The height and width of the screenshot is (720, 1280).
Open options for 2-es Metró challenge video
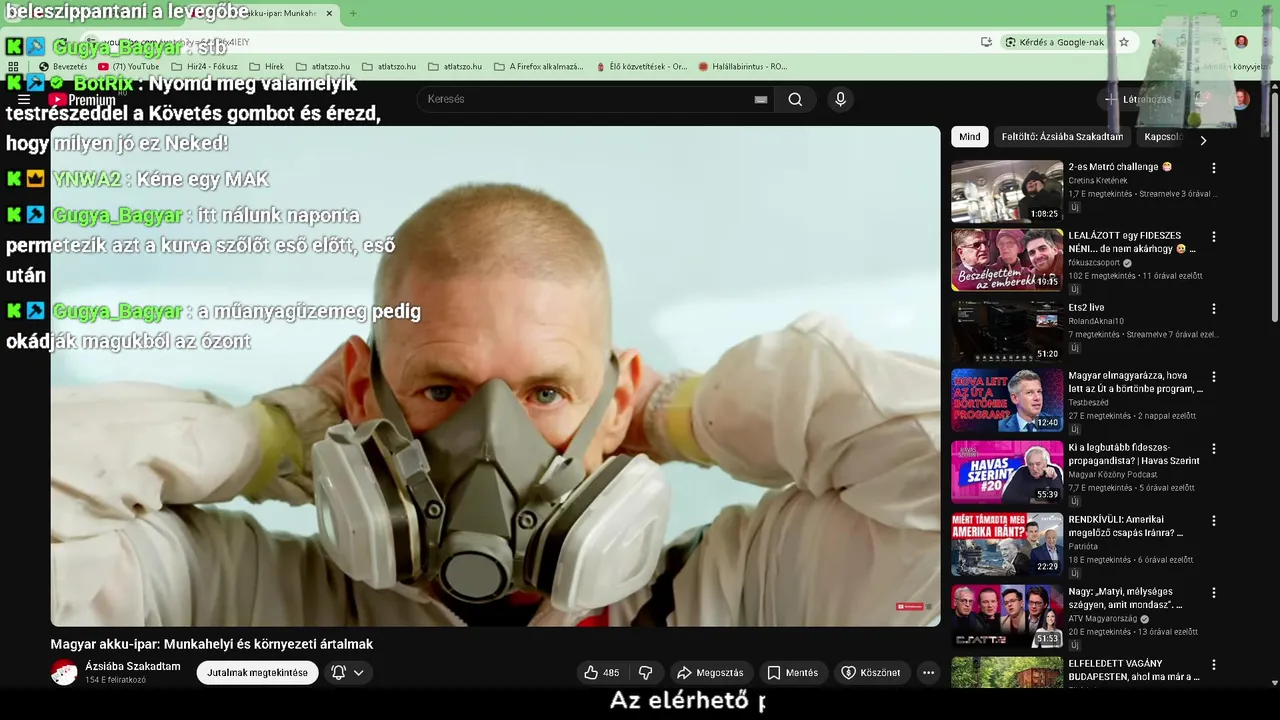(x=1214, y=168)
